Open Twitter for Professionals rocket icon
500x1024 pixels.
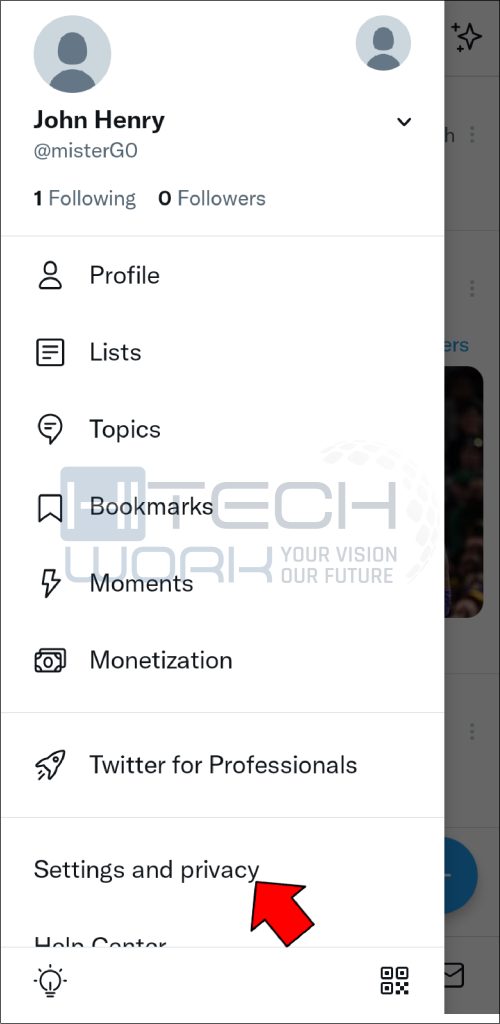point(50,765)
